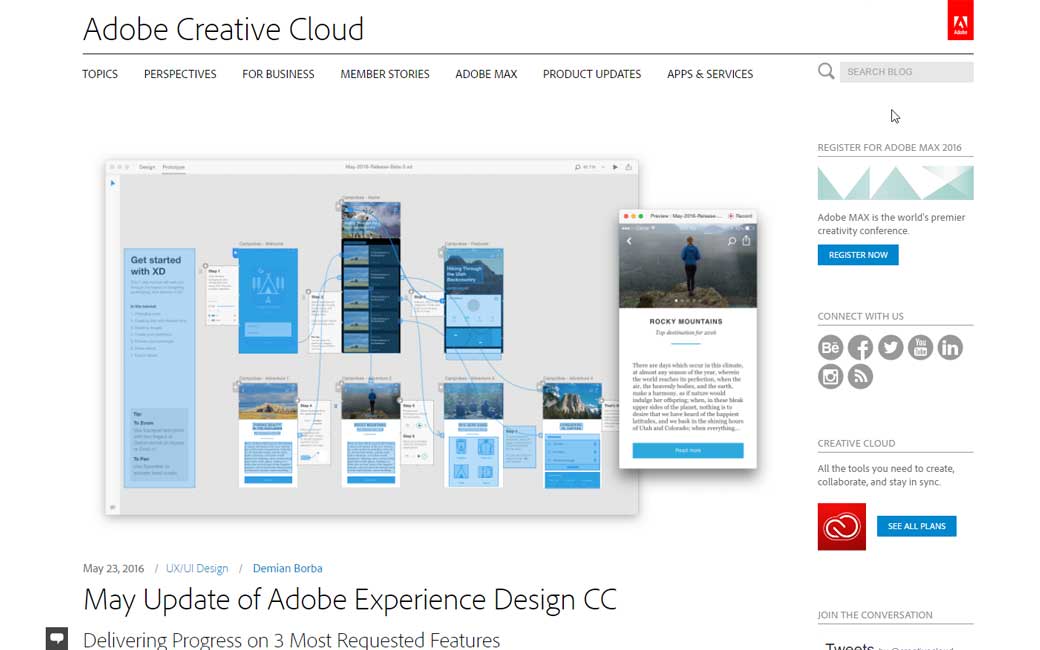Click the comment bubble icon
1040x650 pixels.
[57, 638]
